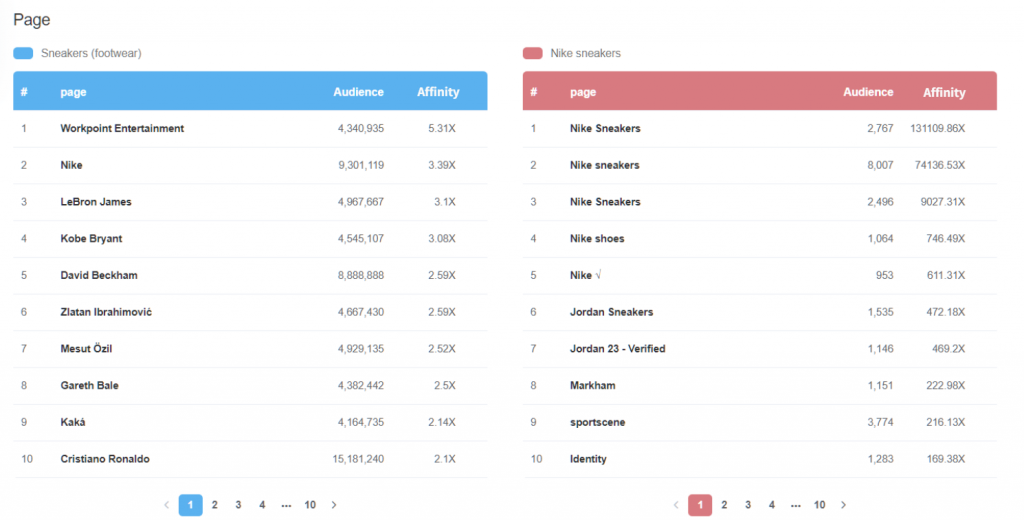Select current page 1 in Sneakers table
The height and width of the screenshot is (520, 1024).
[x=191, y=504]
